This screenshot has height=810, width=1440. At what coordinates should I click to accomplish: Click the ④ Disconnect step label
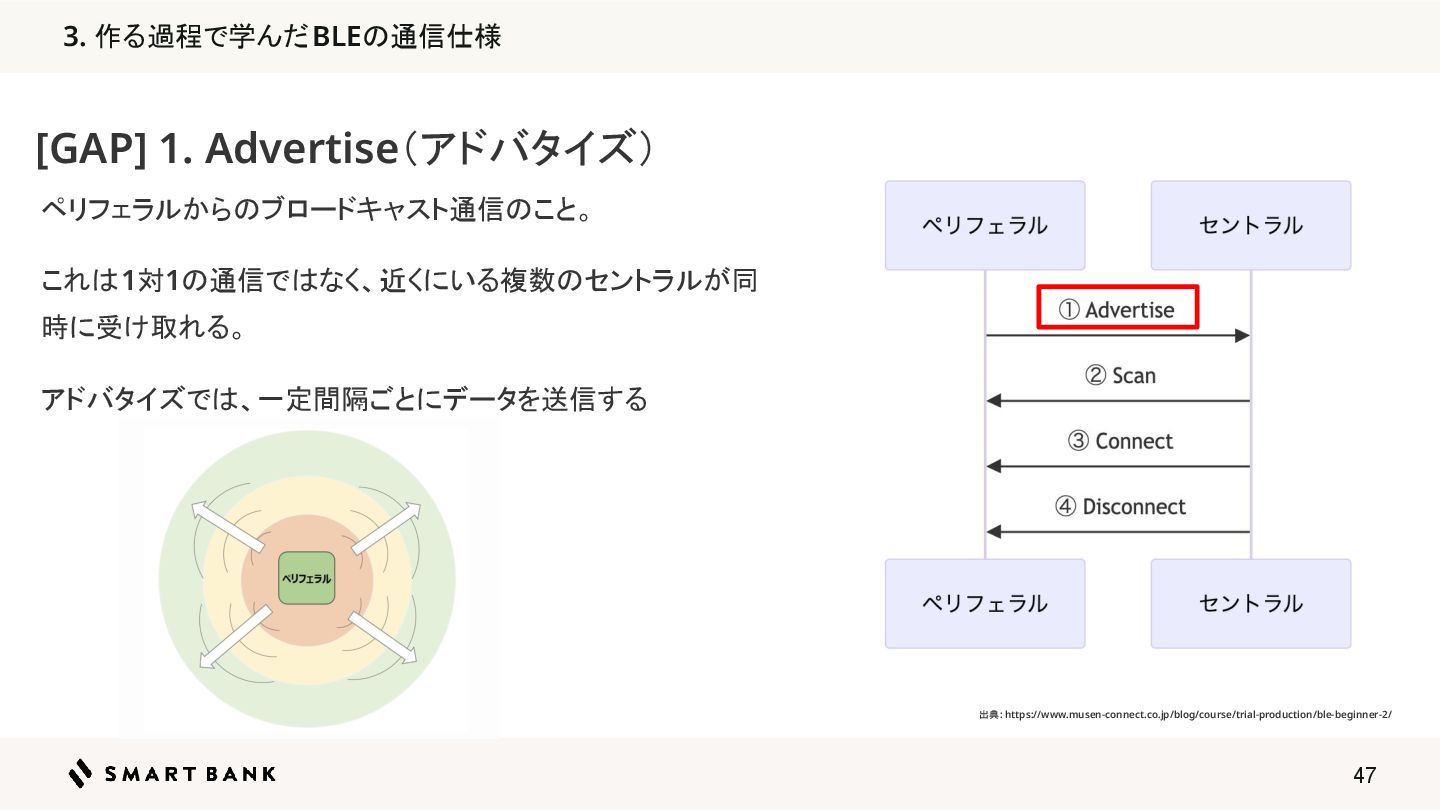(x=1120, y=507)
